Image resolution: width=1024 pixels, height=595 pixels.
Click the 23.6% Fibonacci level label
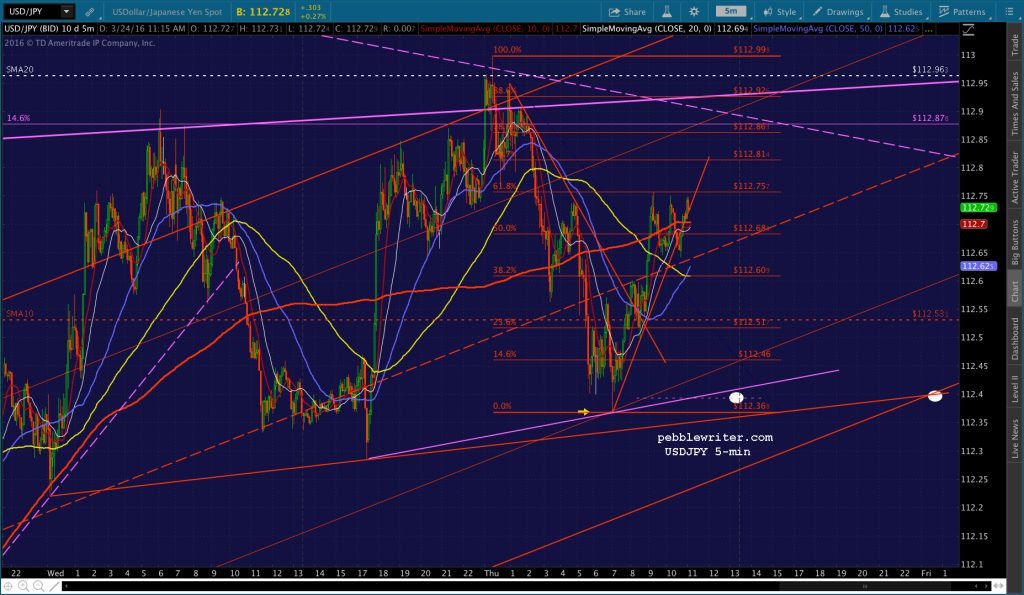[x=505, y=322]
